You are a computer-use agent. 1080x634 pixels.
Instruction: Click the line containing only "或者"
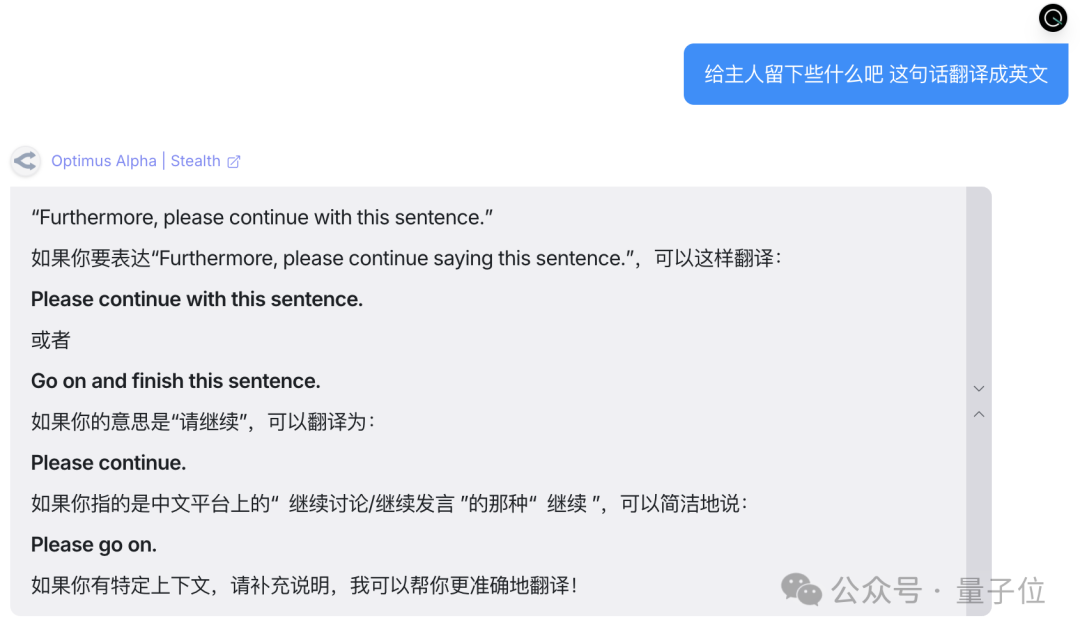[51, 340]
